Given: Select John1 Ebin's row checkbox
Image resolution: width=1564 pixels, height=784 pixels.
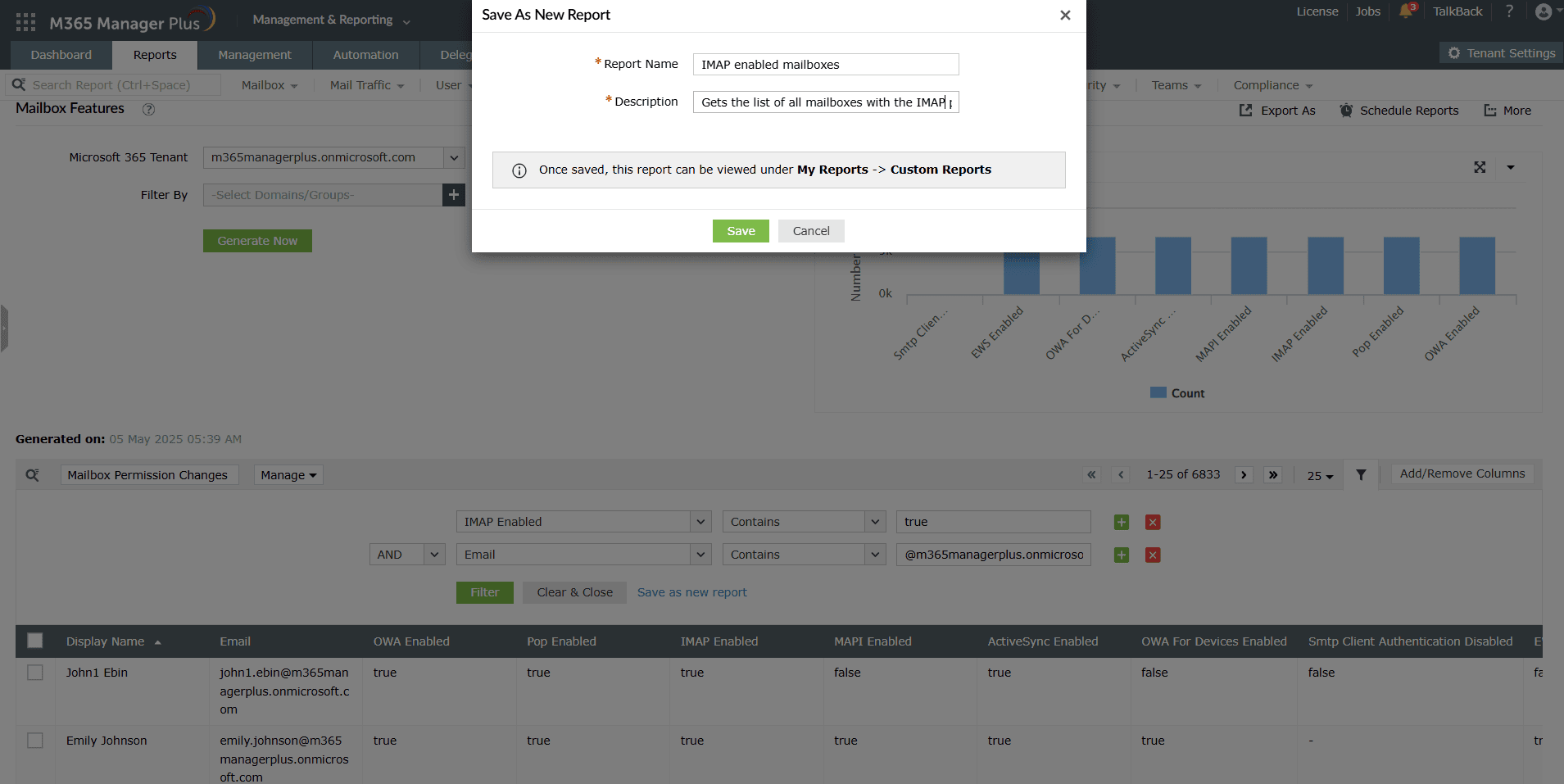Looking at the screenshot, I should click(x=35, y=672).
